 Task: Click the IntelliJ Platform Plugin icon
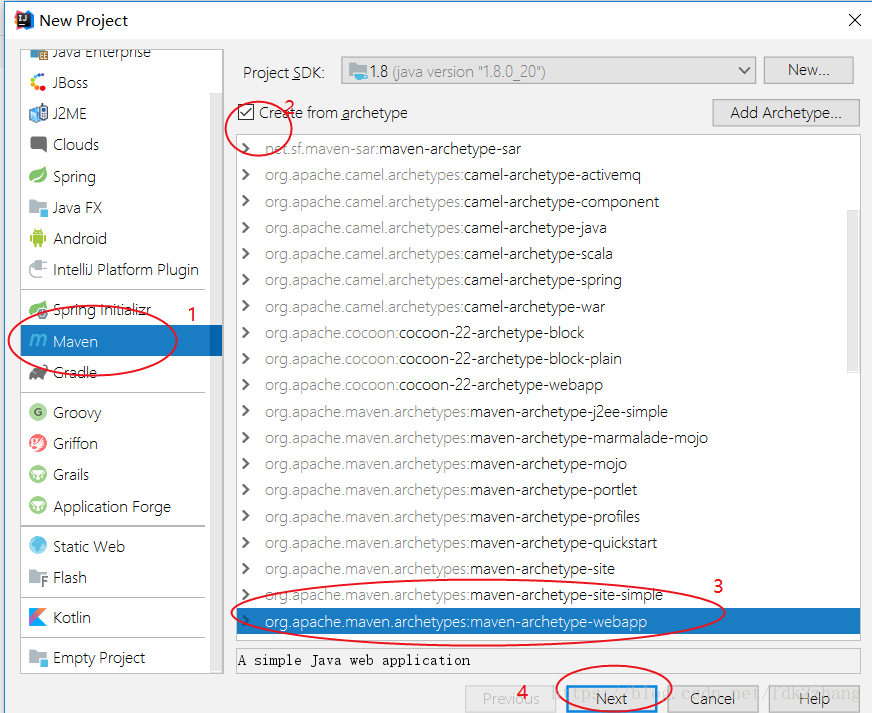tap(38, 269)
